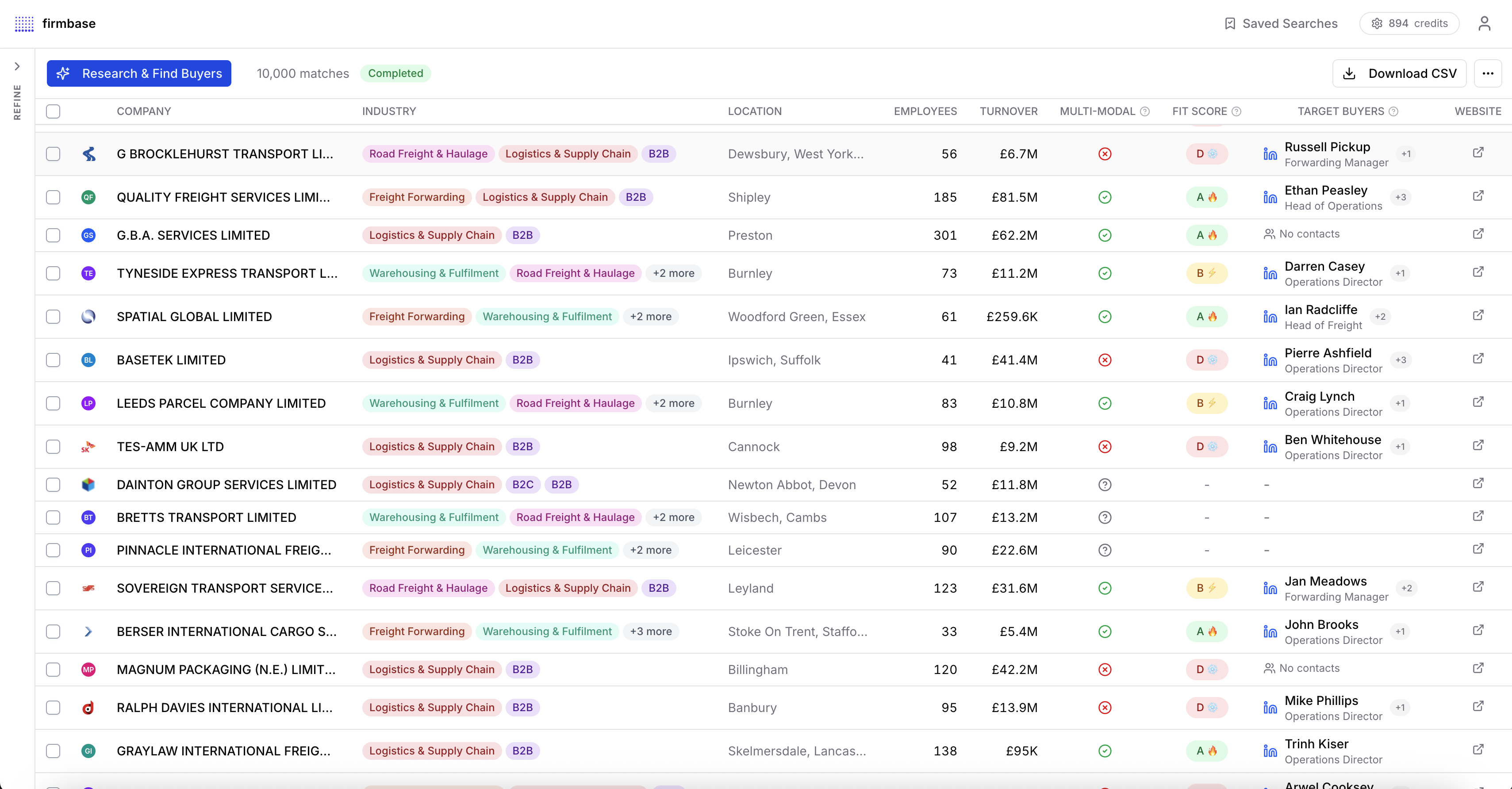Download CSV of results

tap(1399, 73)
